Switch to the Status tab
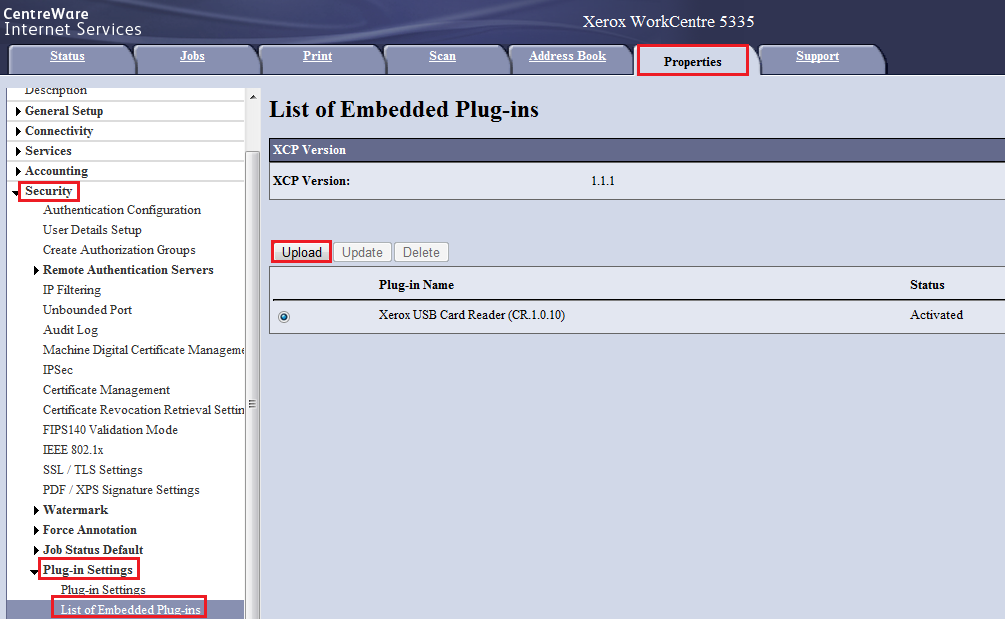The height and width of the screenshot is (619, 1005). pyautogui.click(x=67, y=57)
